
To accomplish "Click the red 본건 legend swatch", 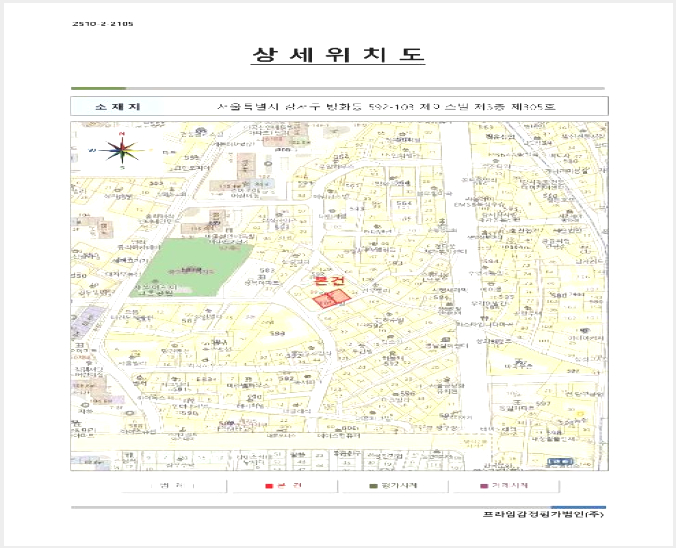I will click(x=269, y=486).
